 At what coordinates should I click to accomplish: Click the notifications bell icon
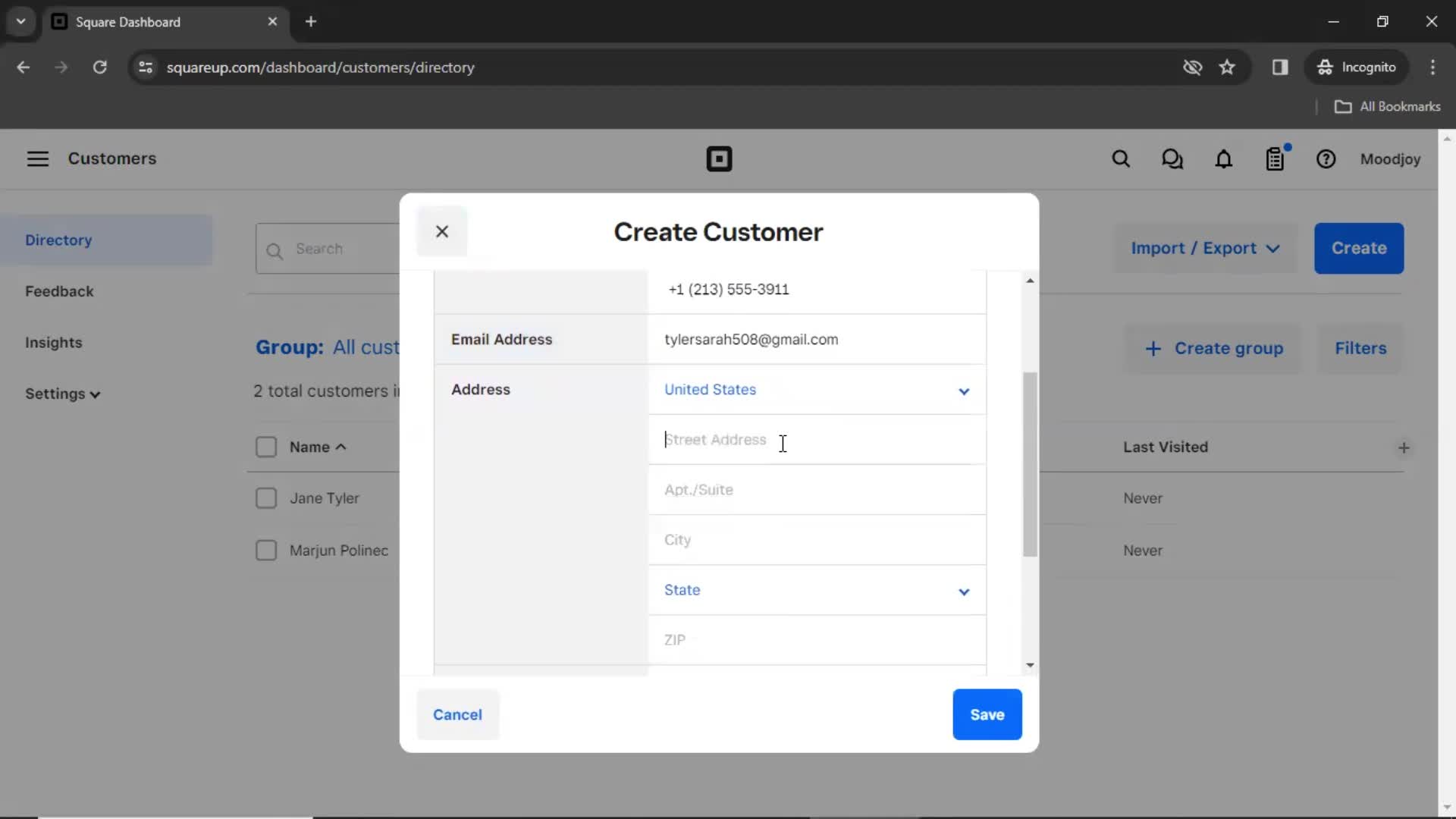coord(1223,159)
